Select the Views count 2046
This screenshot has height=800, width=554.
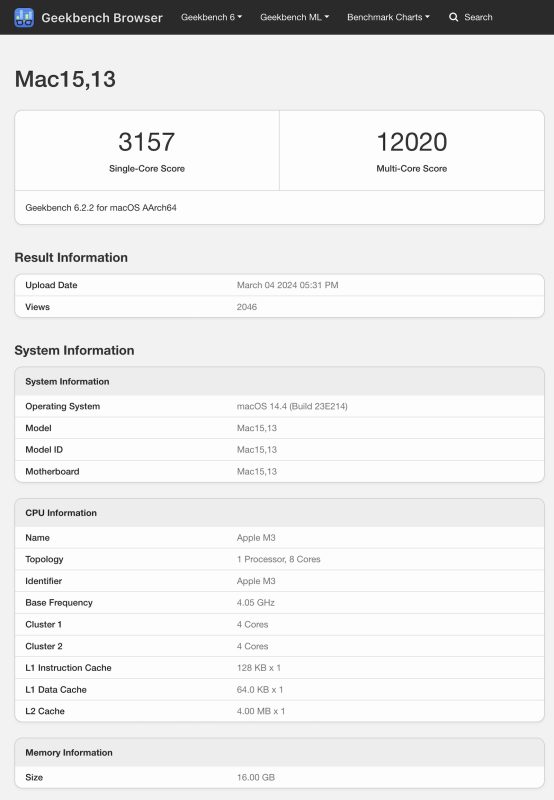[x=247, y=307]
